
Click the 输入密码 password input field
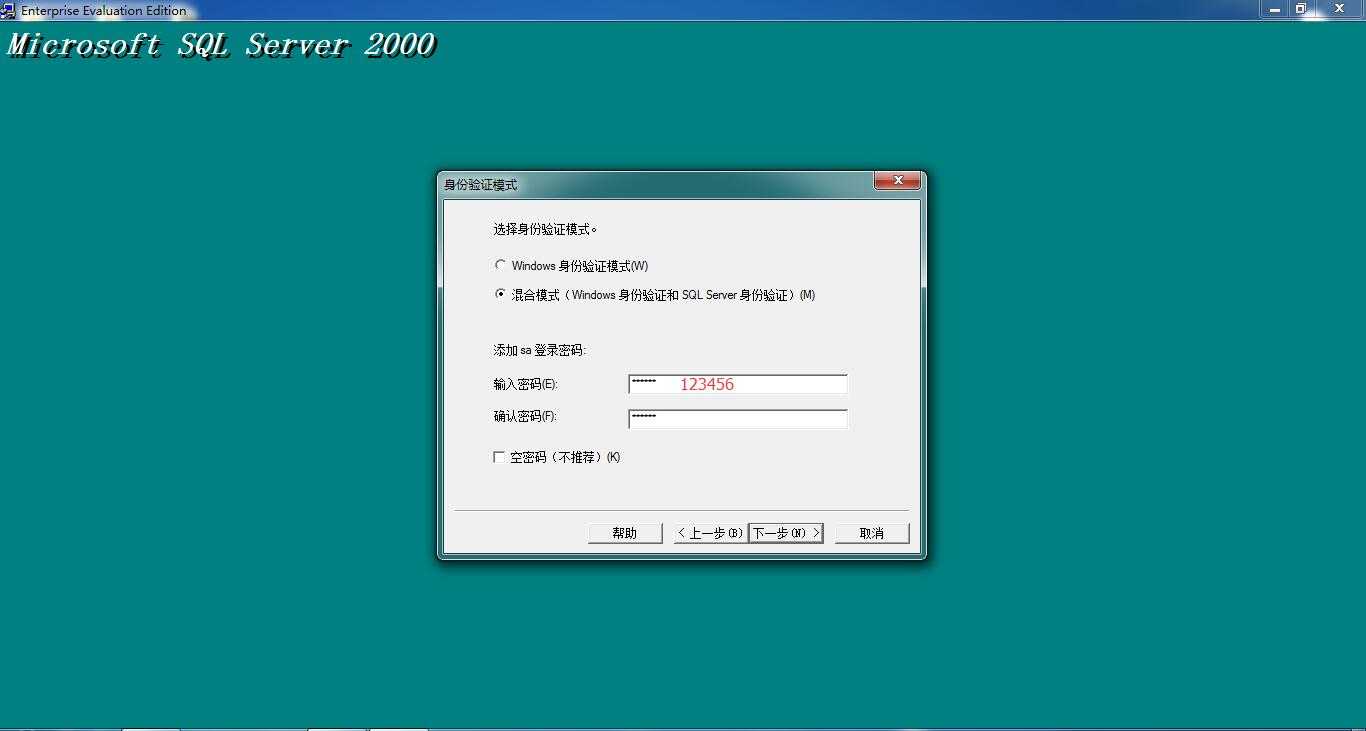point(738,384)
